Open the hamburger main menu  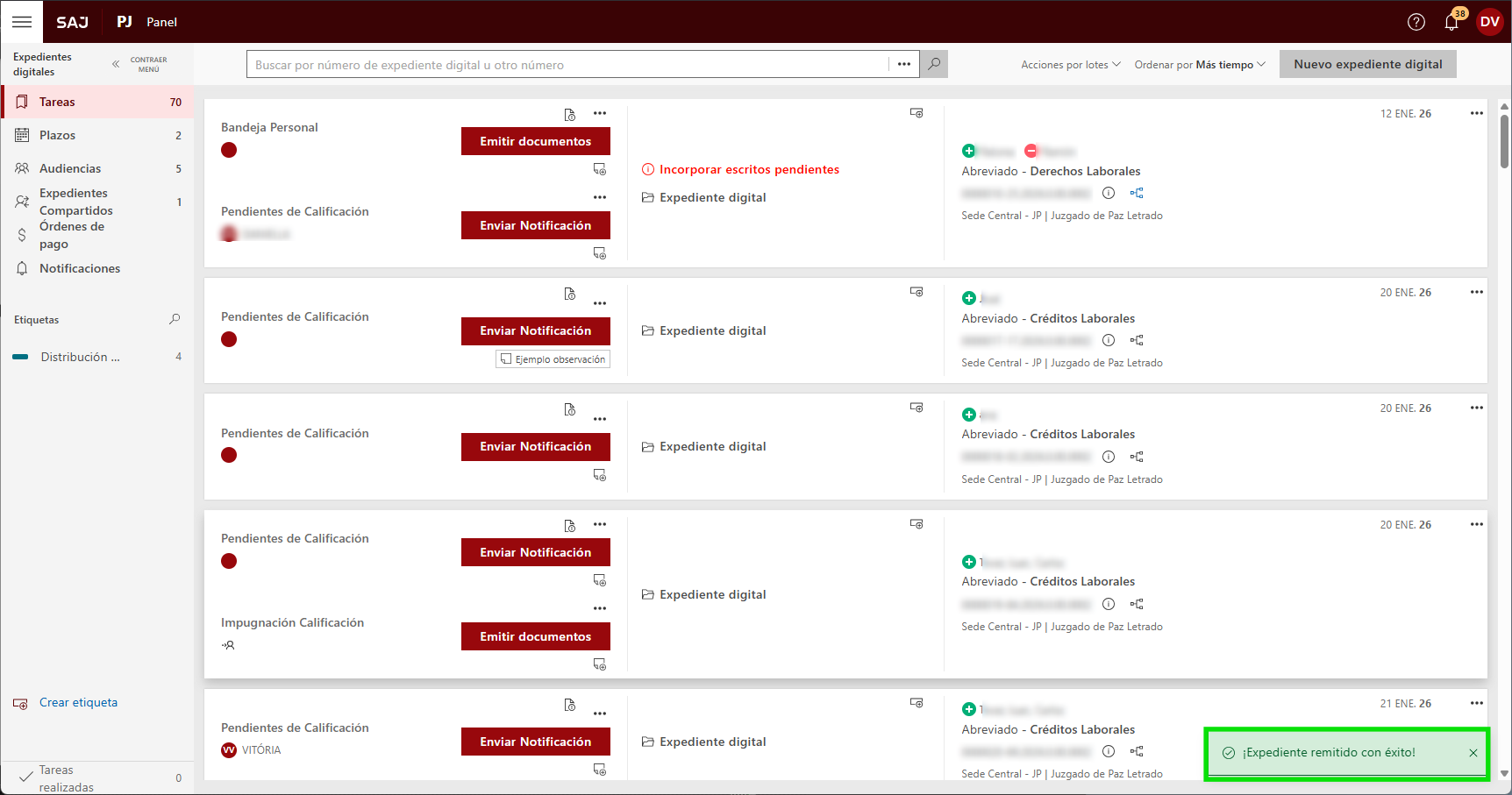click(22, 22)
